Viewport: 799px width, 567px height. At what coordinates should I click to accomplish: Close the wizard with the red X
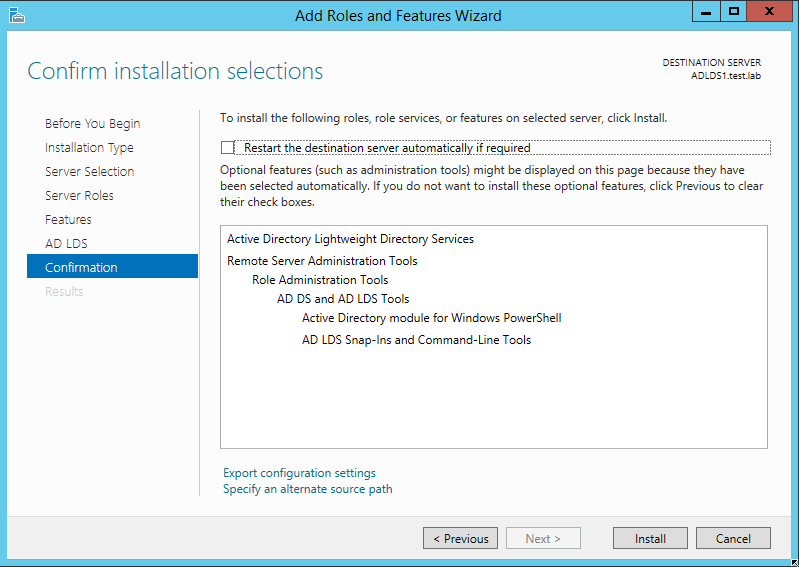coord(769,12)
